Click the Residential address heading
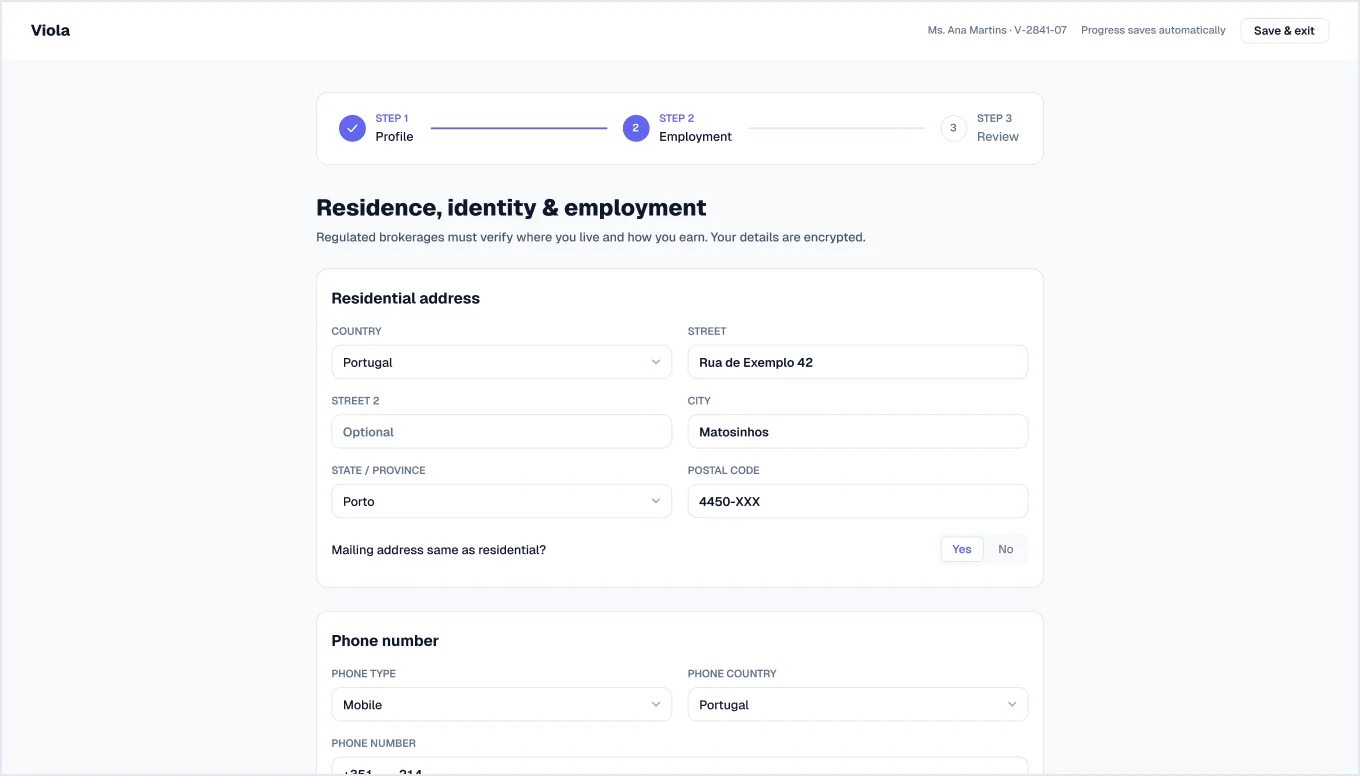This screenshot has height=776, width=1360. point(405,298)
